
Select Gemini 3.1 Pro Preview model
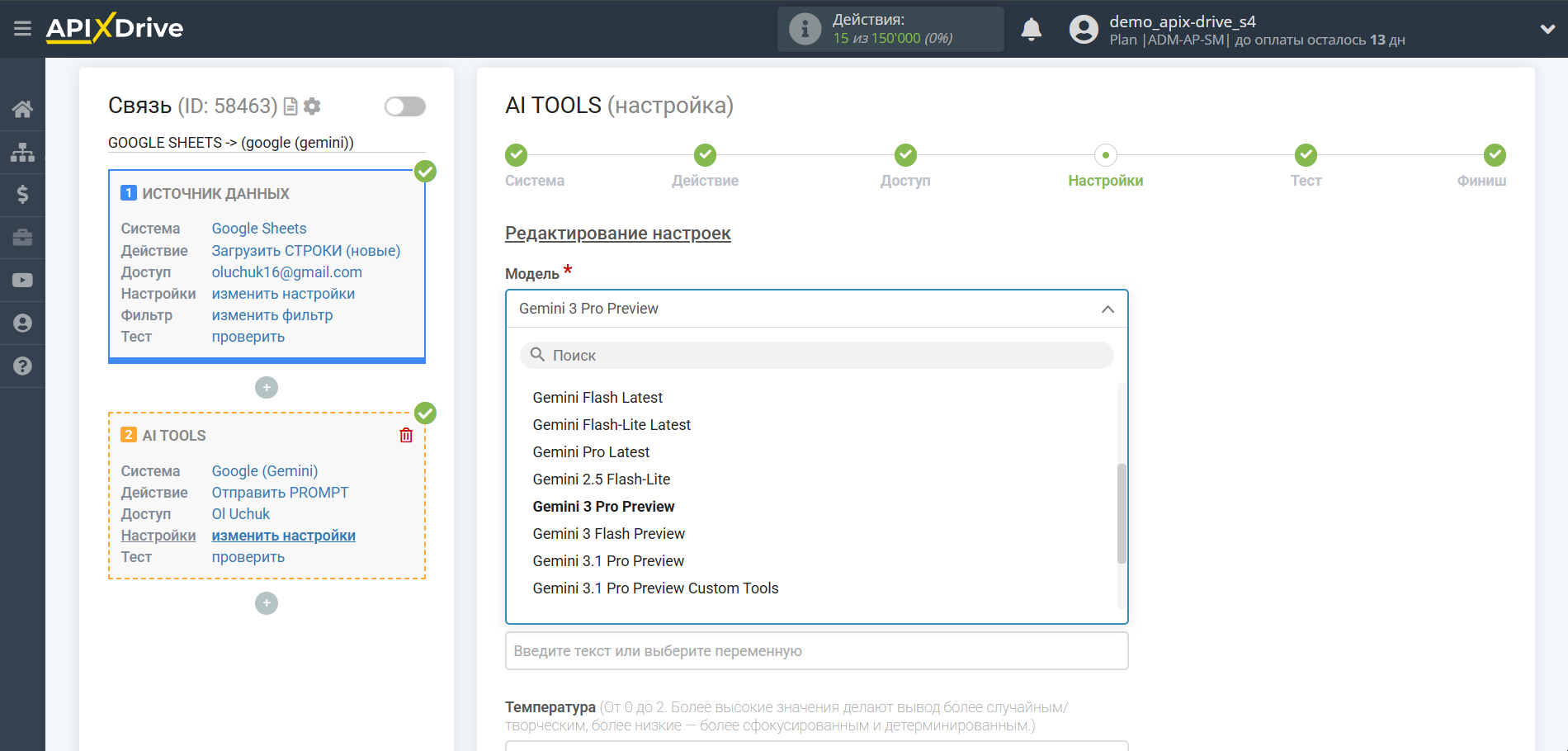tap(608, 561)
